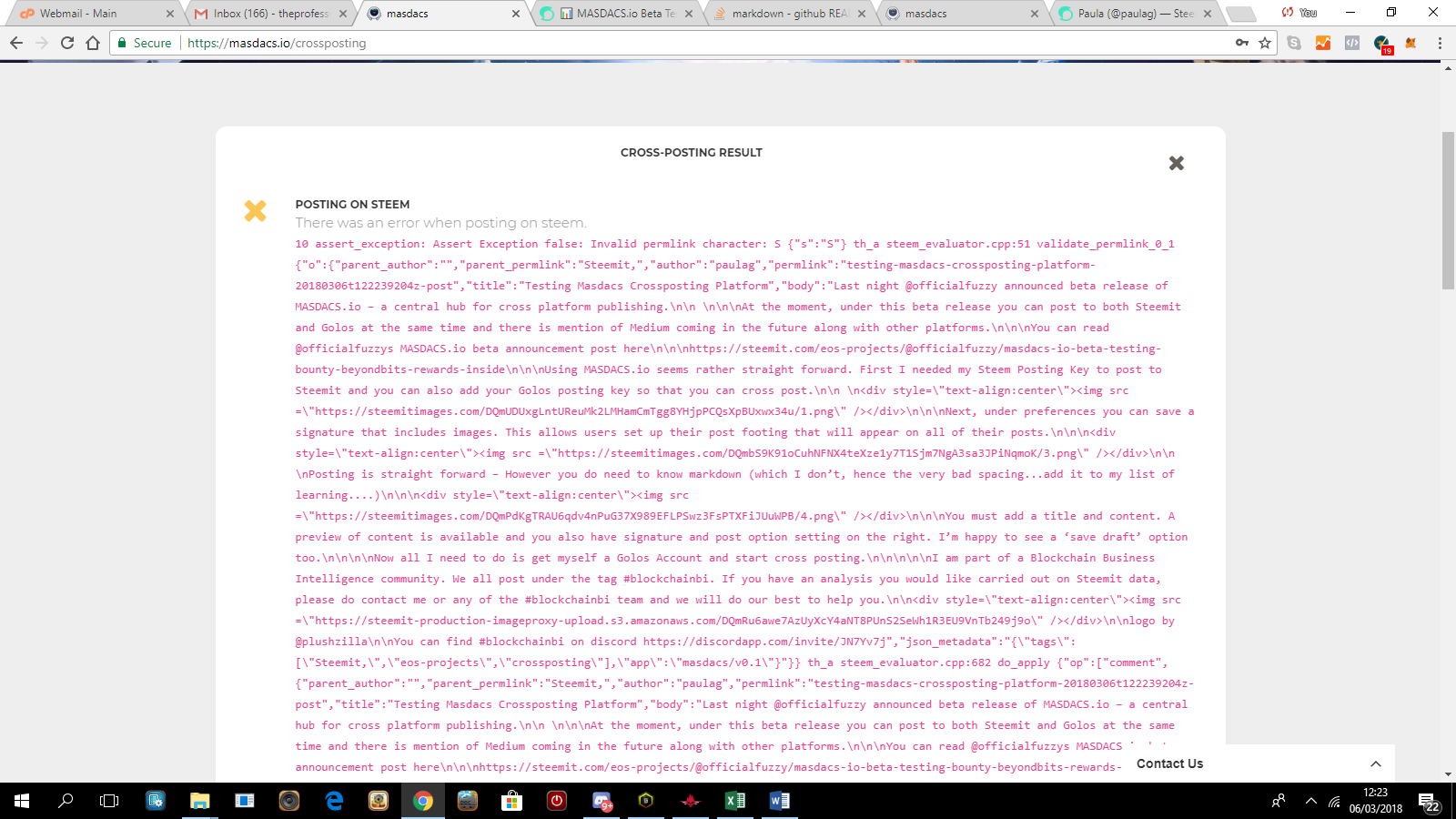
Task: Switch to MASDACS.io Beta Te tab
Action: click(615, 14)
